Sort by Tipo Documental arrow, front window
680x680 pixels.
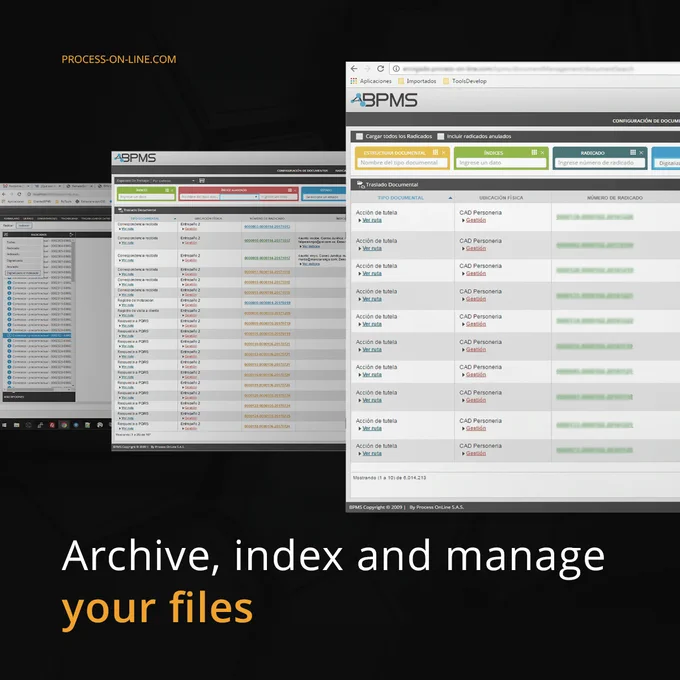(x=450, y=198)
